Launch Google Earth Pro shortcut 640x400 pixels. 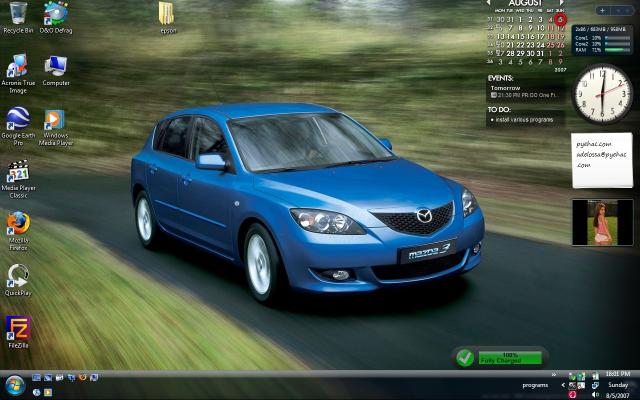pos(18,126)
